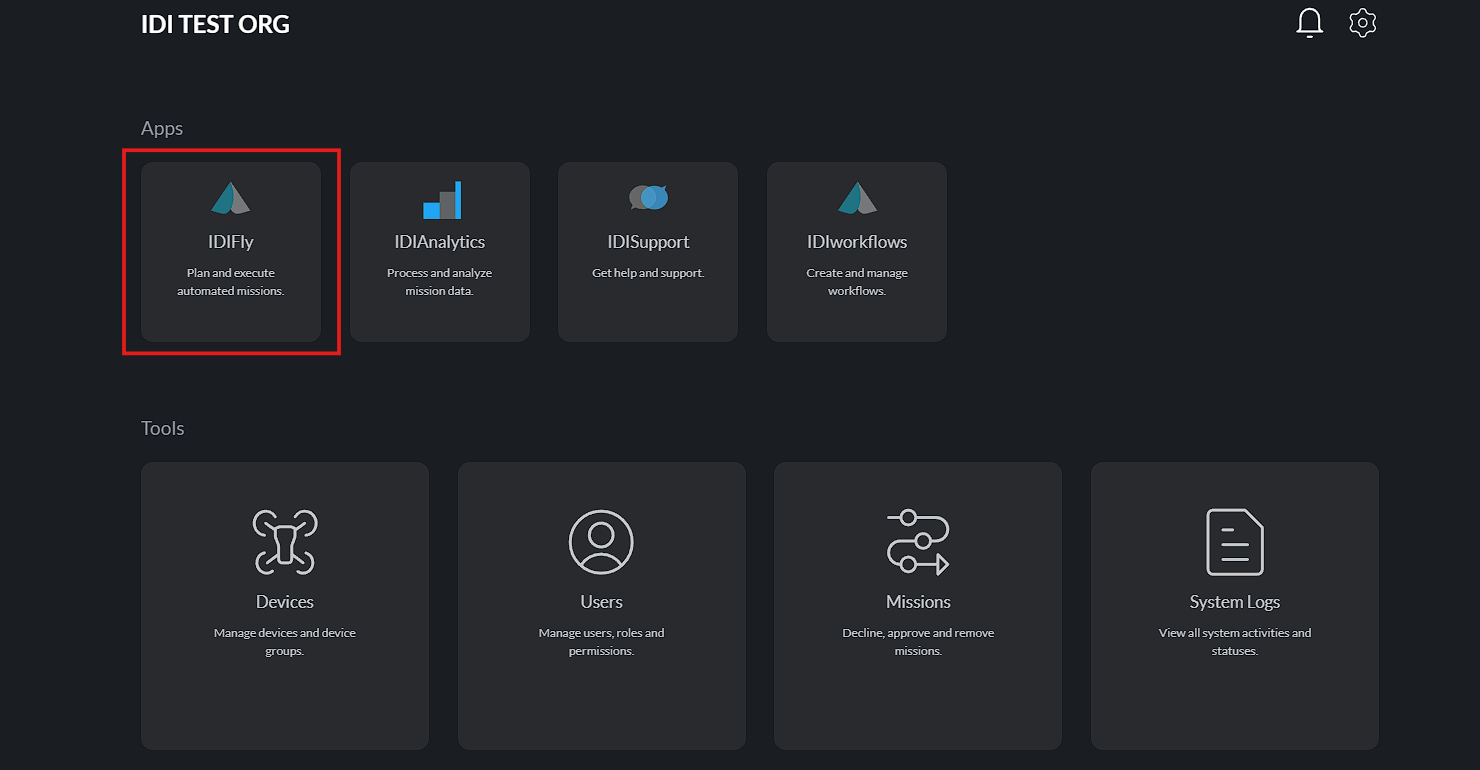This screenshot has width=1480, height=770.
Task: Click the IDIworkflows sail logo icon
Action: point(857,198)
